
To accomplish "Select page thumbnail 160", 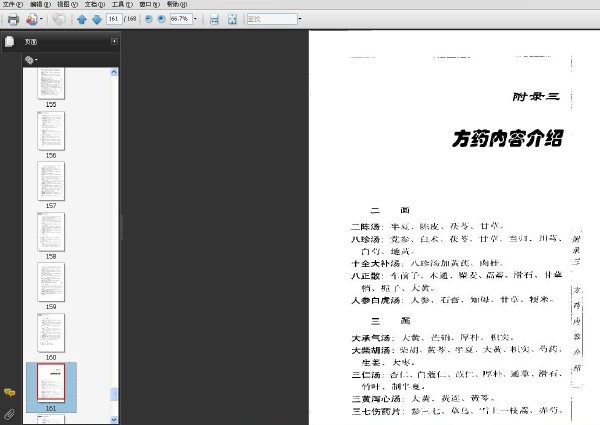I will 51,333.
